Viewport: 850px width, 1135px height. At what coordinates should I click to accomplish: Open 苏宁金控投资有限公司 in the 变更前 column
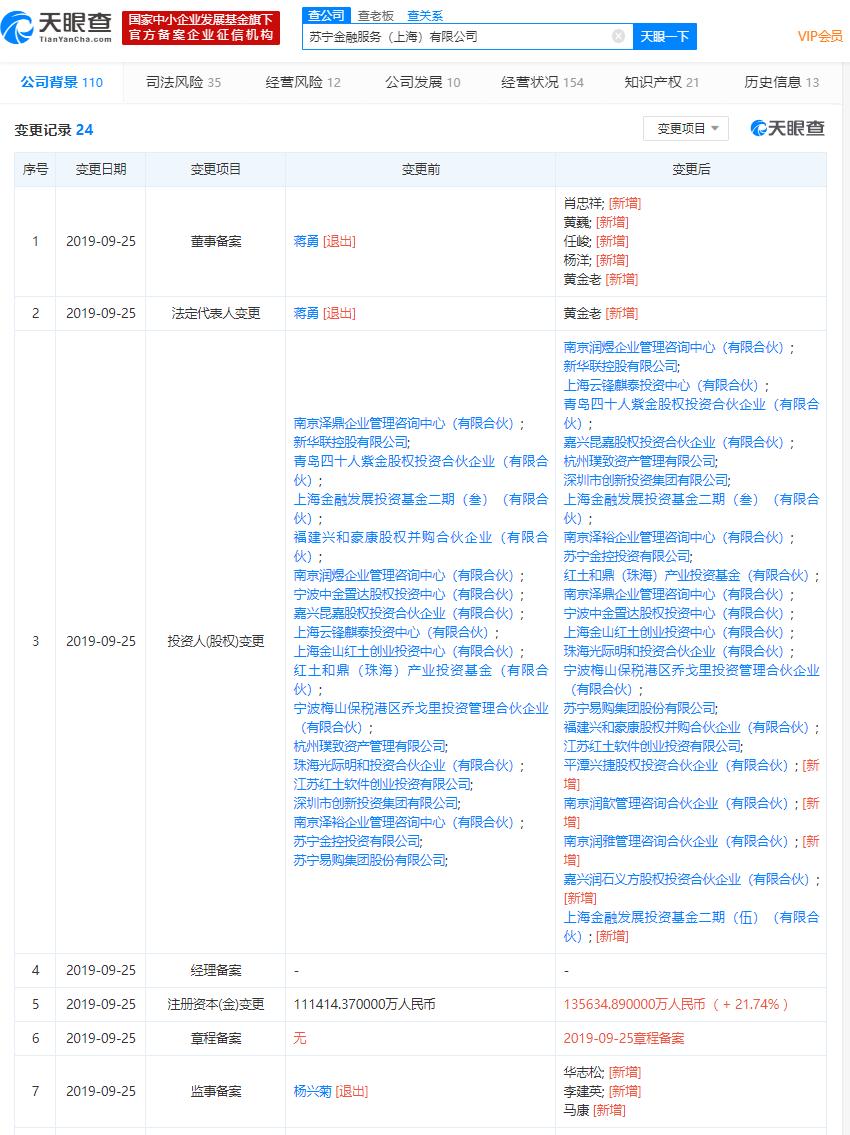[358, 841]
